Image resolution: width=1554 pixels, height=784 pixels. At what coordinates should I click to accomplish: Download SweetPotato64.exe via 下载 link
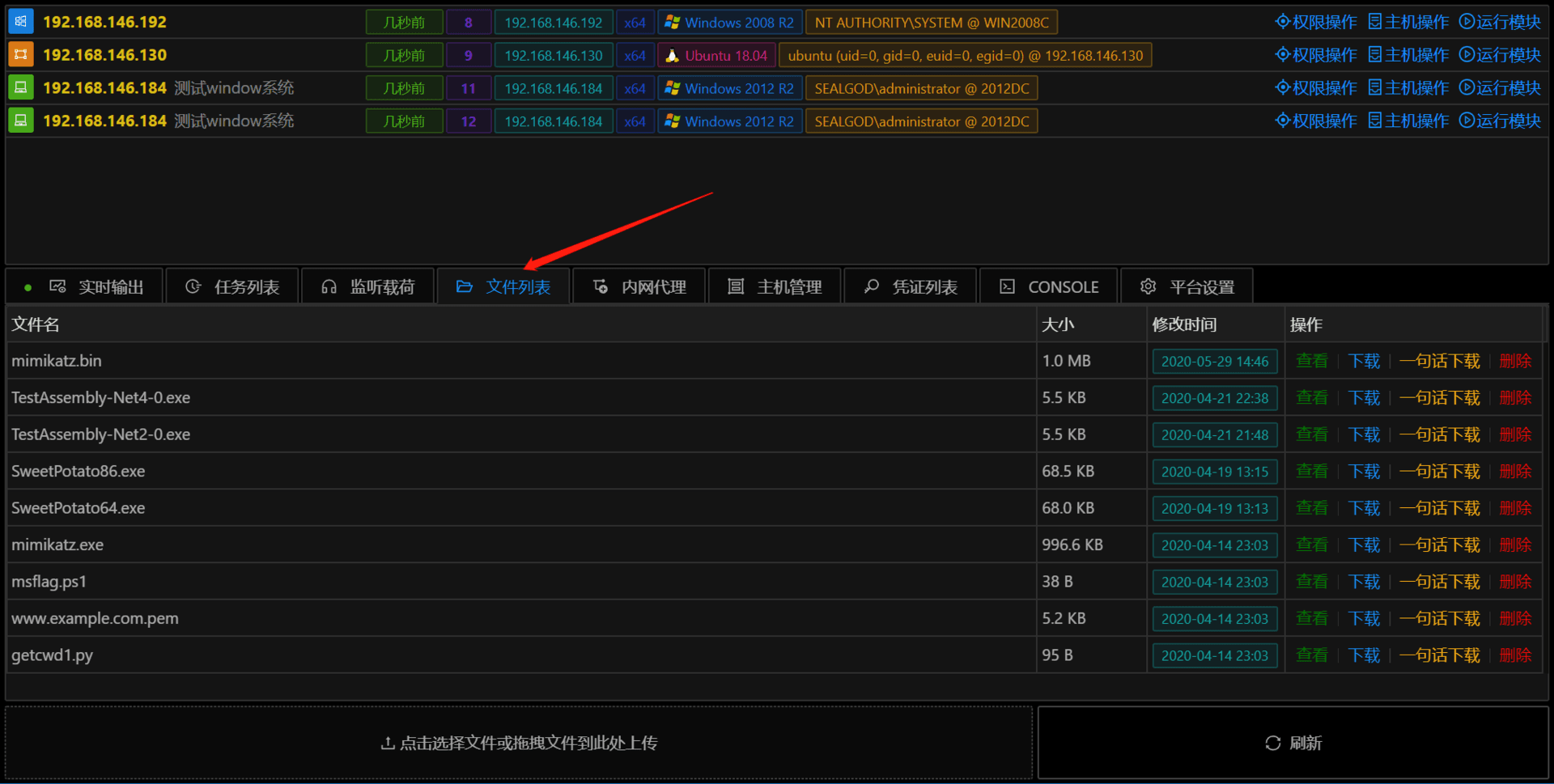[x=1364, y=508]
